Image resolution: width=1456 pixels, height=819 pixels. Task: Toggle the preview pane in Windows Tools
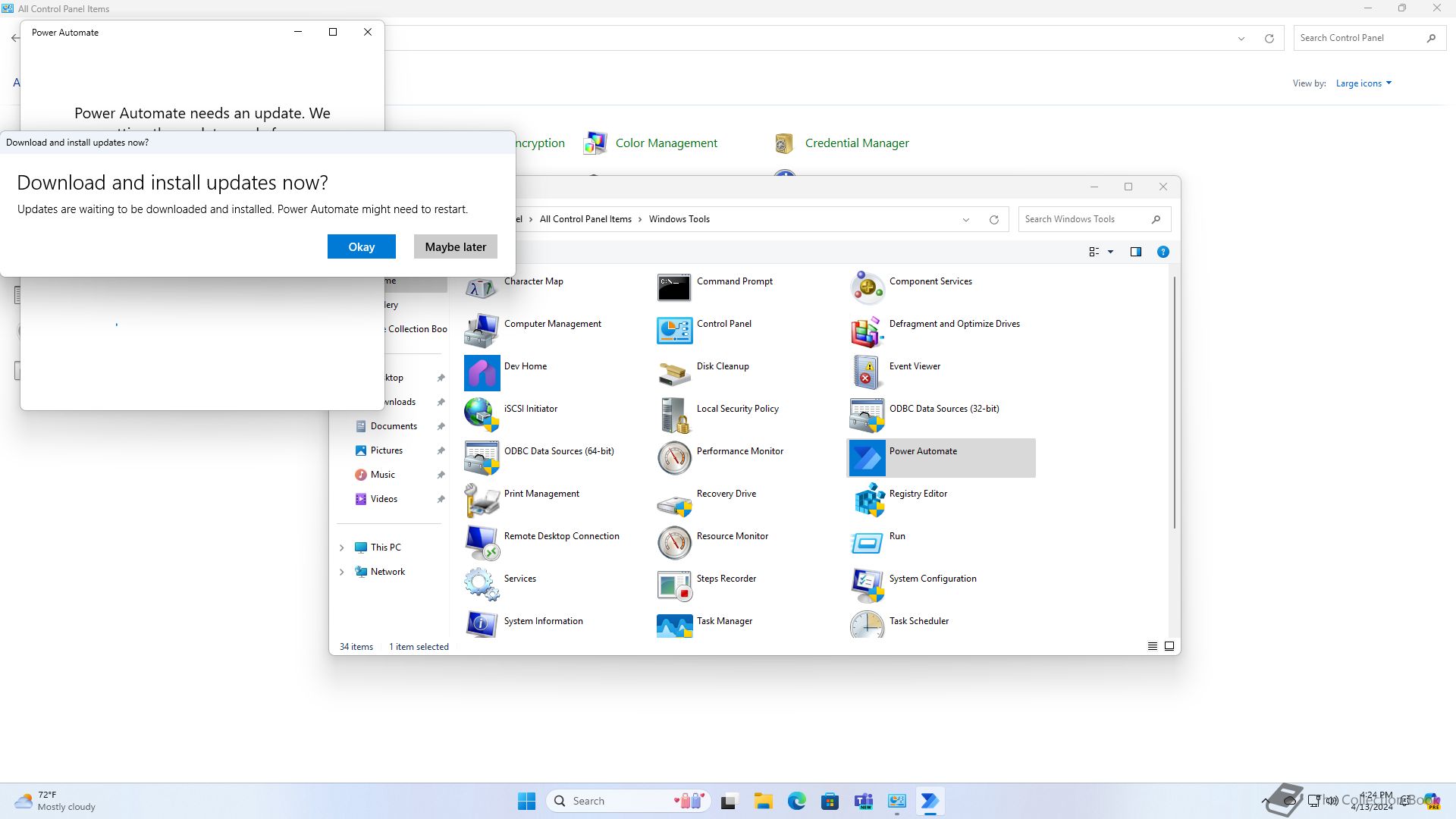pyautogui.click(x=1135, y=252)
